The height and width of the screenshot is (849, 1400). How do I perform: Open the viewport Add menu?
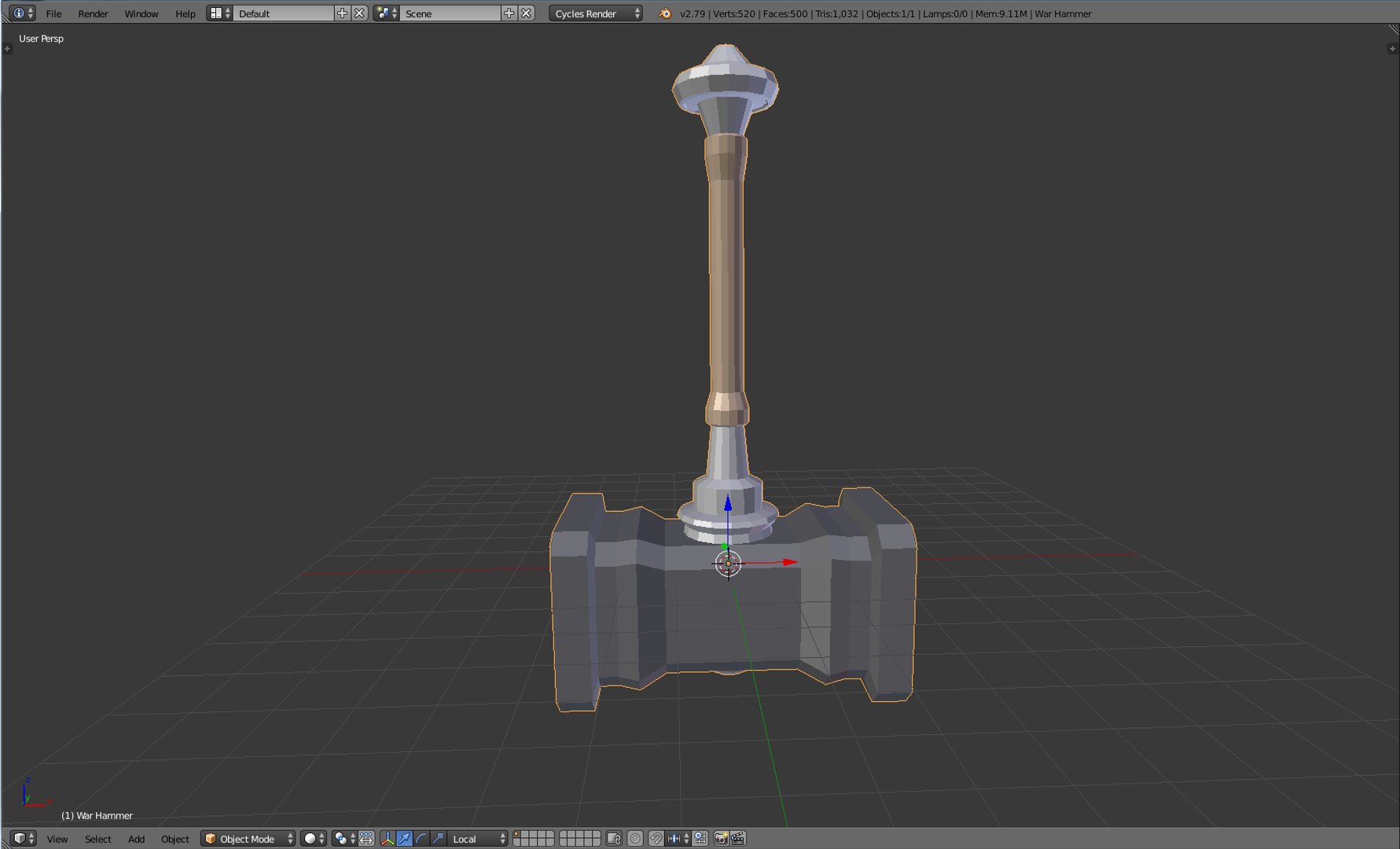[x=137, y=839]
